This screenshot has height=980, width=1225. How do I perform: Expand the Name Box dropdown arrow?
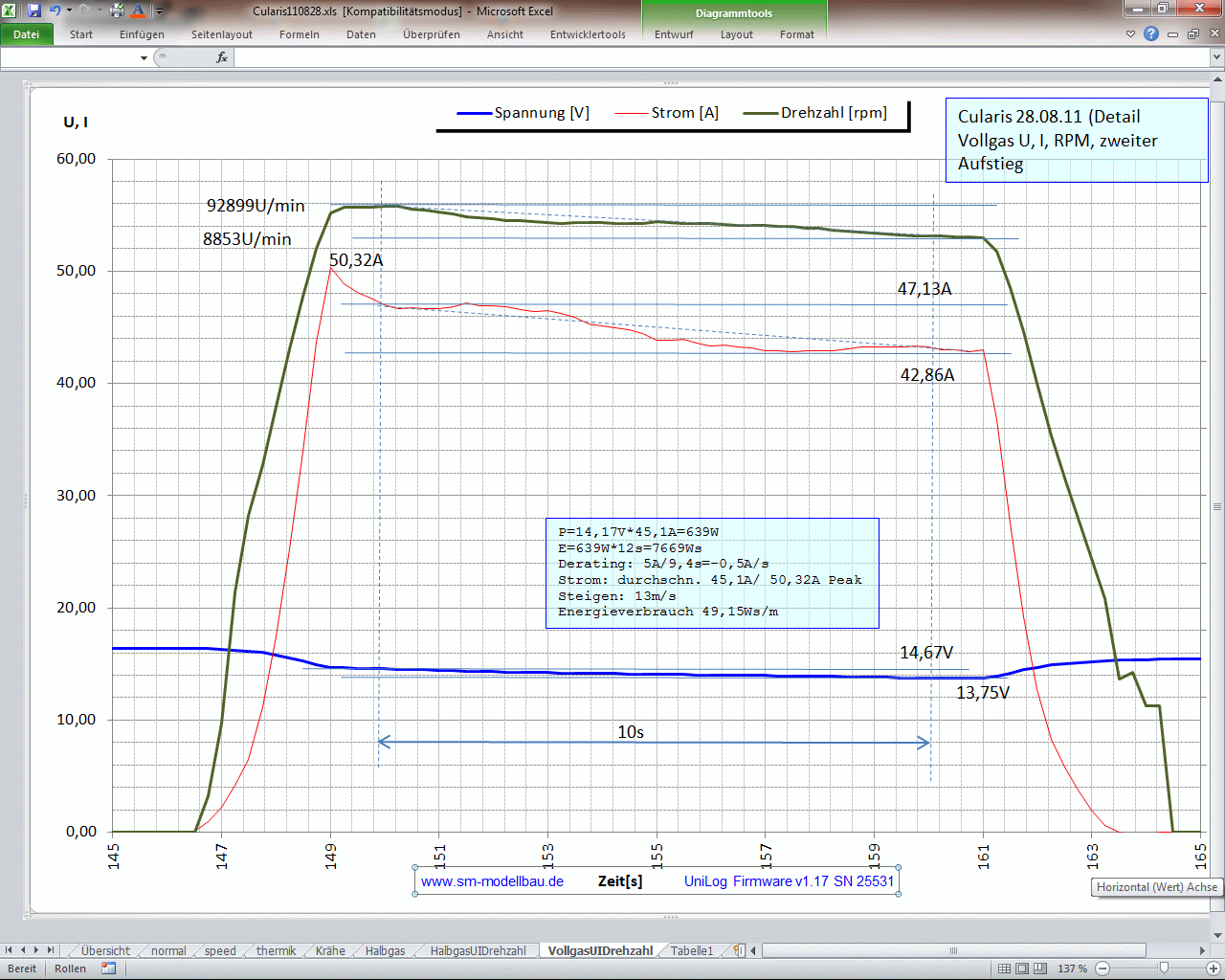tap(144, 58)
